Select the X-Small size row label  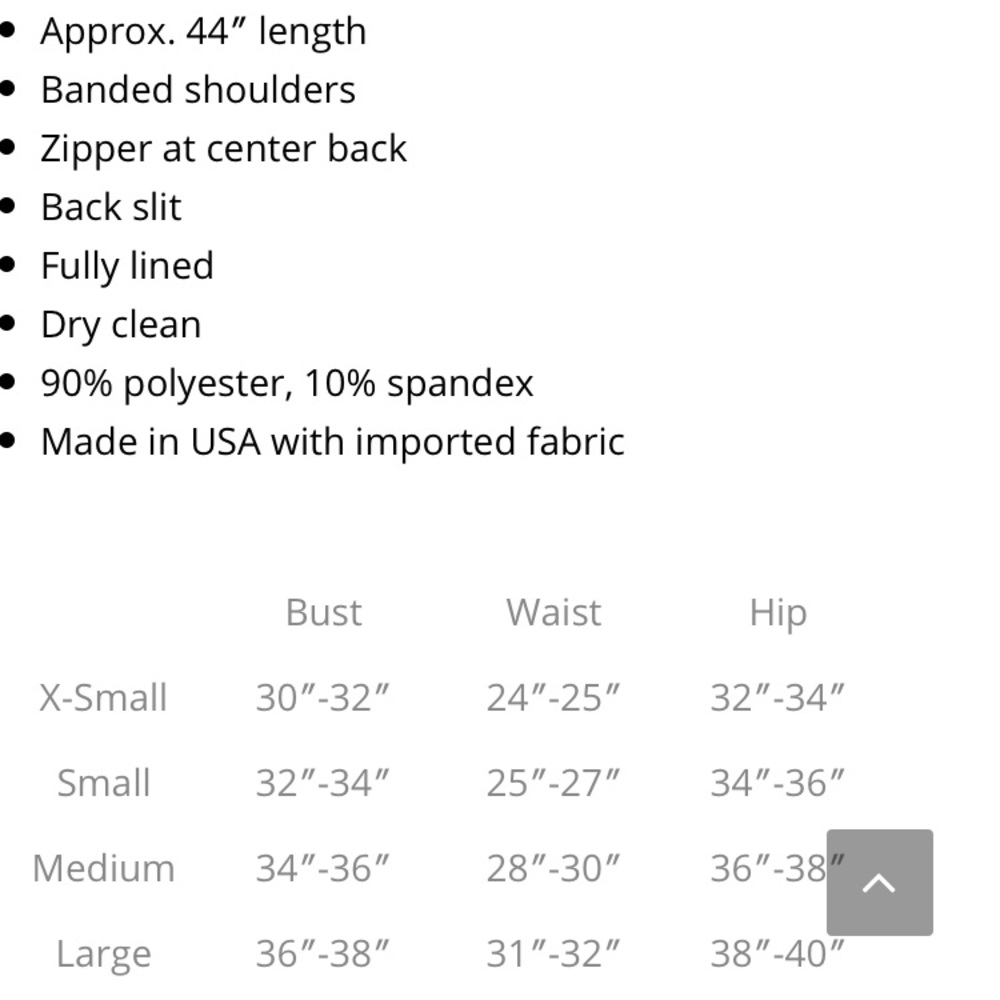(x=103, y=697)
